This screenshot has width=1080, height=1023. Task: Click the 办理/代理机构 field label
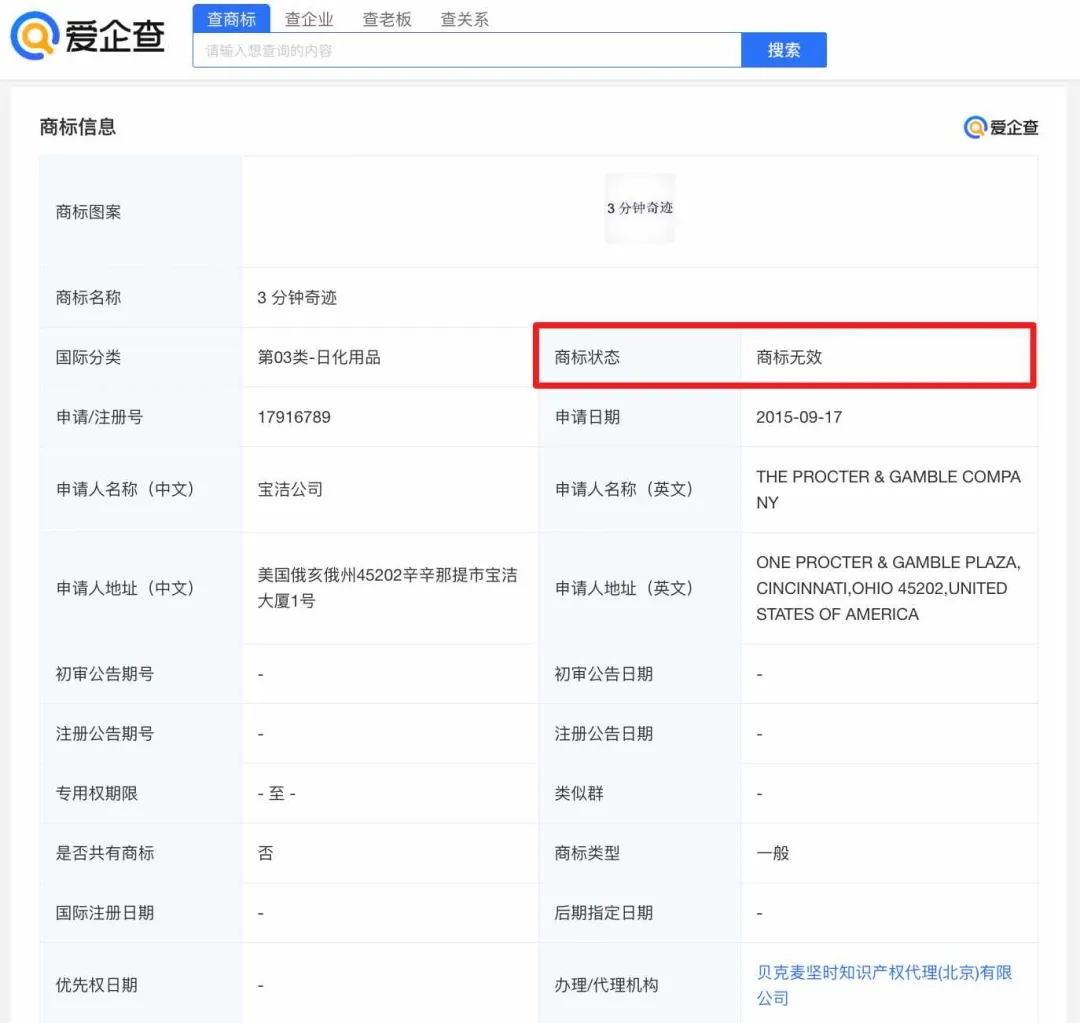pyautogui.click(x=606, y=985)
